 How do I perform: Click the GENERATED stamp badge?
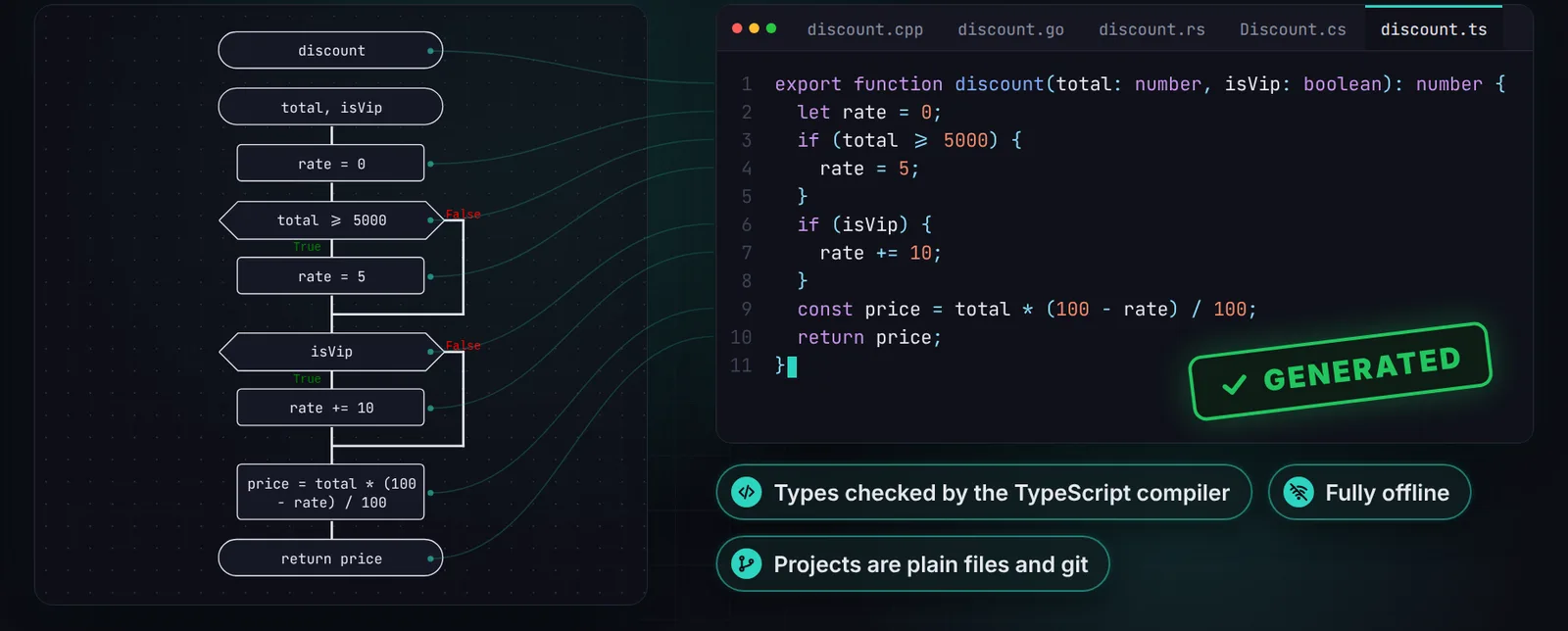(x=1340, y=371)
